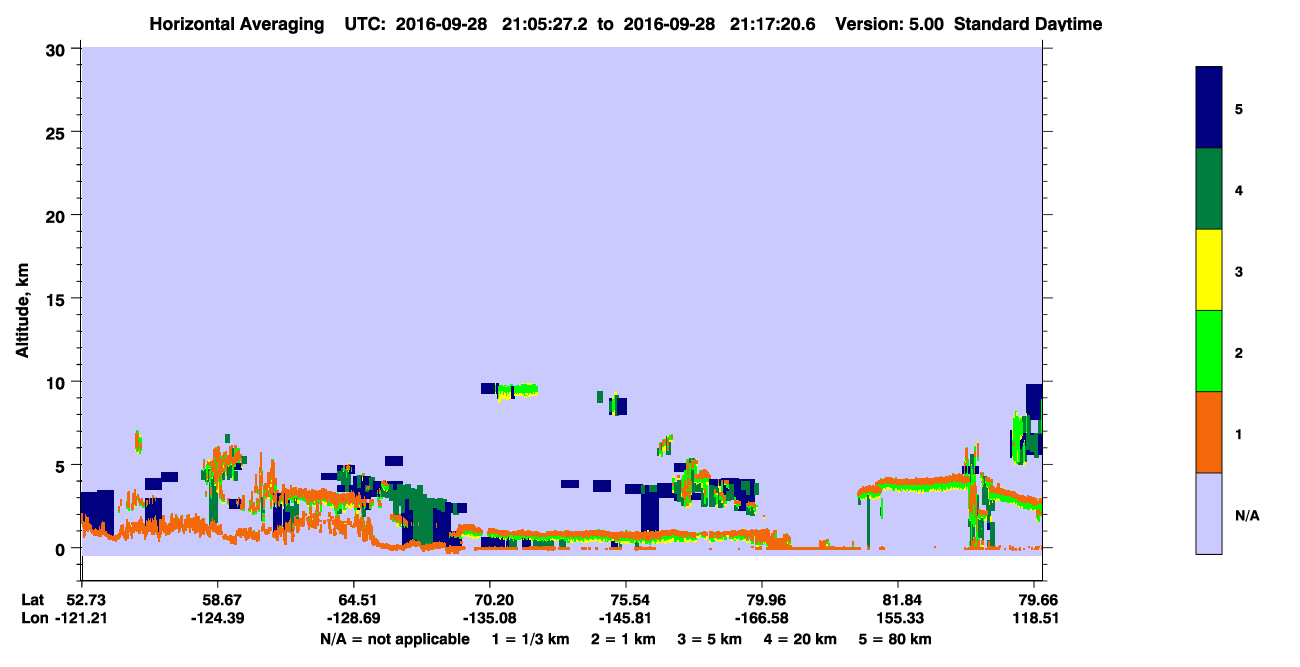Click the 'Lon' row label
This screenshot has width=1300, height=667.
click(x=33, y=617)
